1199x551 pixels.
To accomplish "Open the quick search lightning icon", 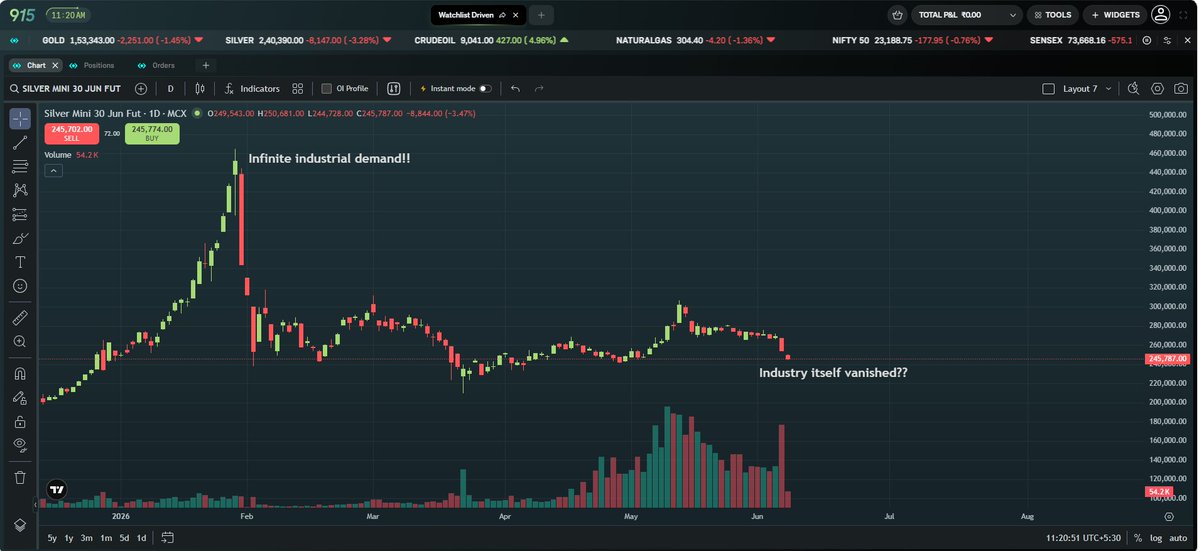I will 1133,89.
